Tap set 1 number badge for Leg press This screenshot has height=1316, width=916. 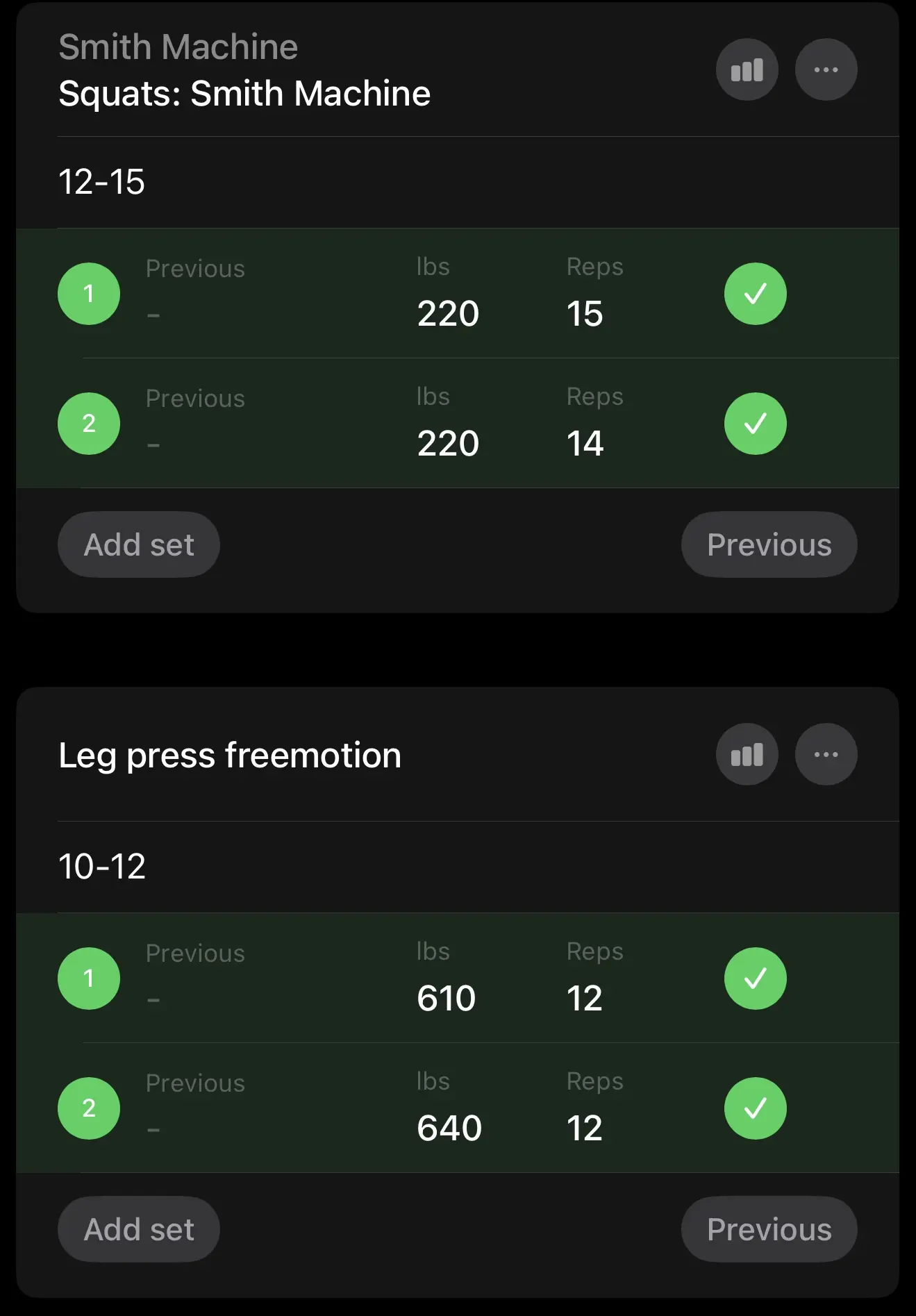coord(89,978)
